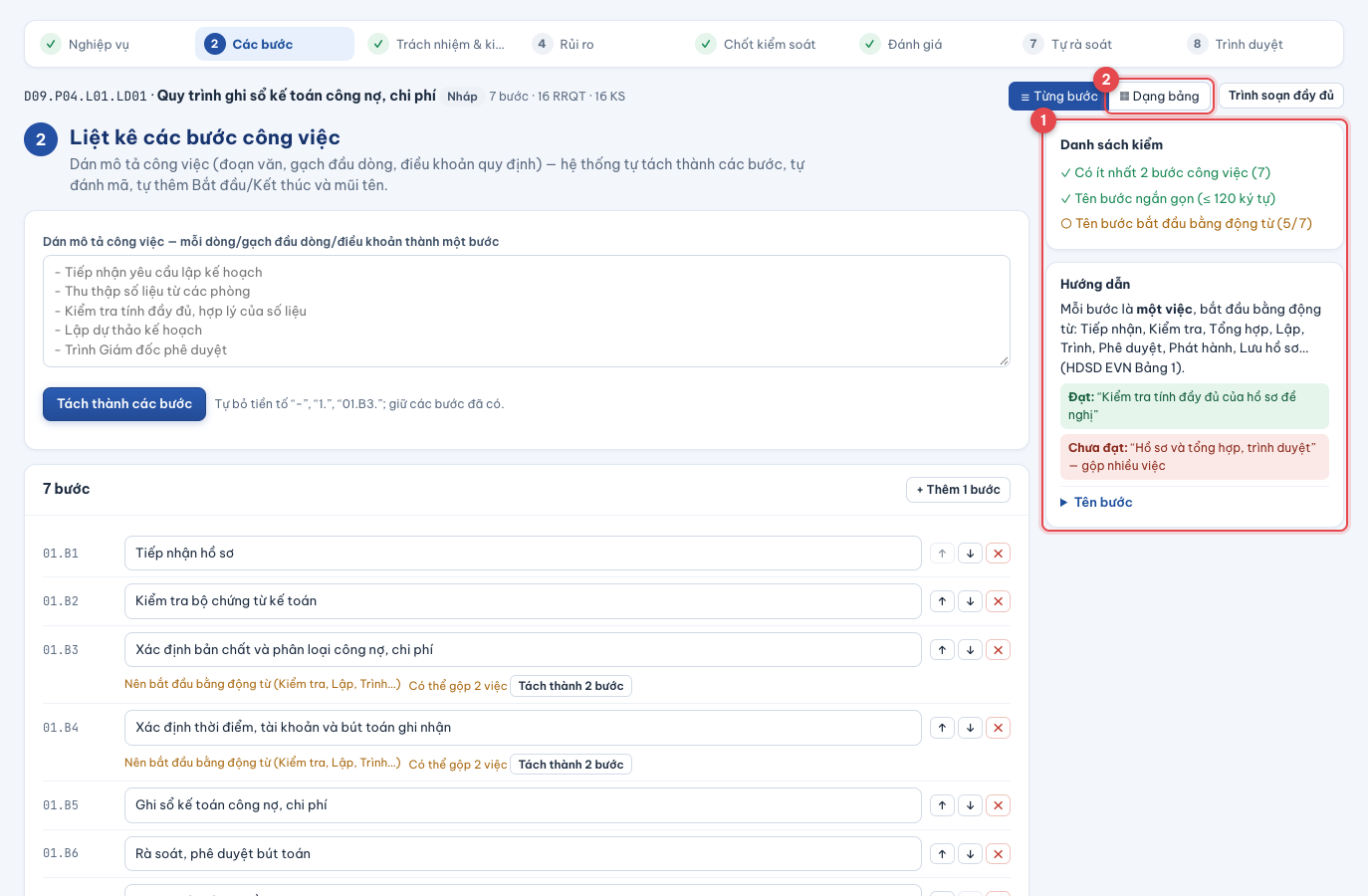Expand the Tên bước disclosure triangle
The image size is (1368, 896).
[1064, 503]
